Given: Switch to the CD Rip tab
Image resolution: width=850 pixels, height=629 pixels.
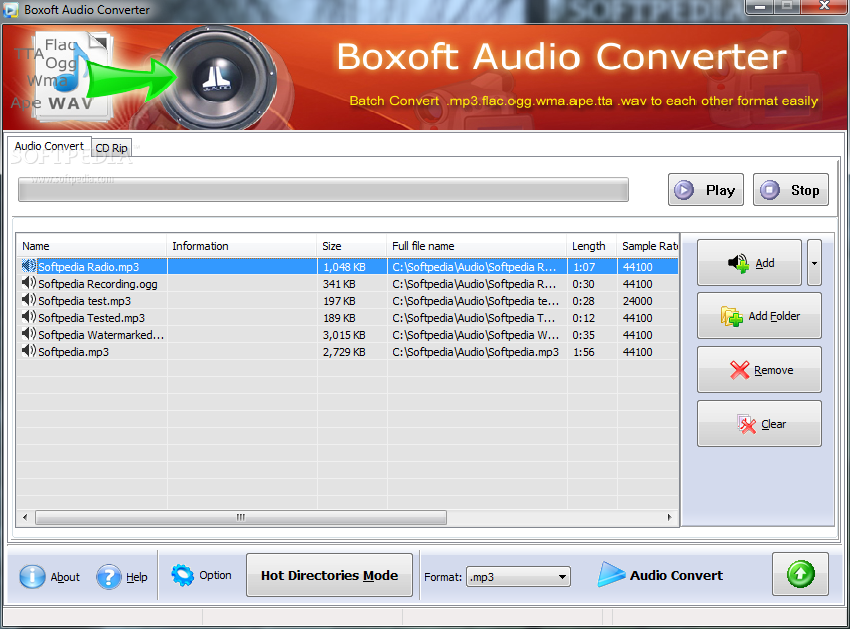Looking at the screenshot, I should coord(112,148).
